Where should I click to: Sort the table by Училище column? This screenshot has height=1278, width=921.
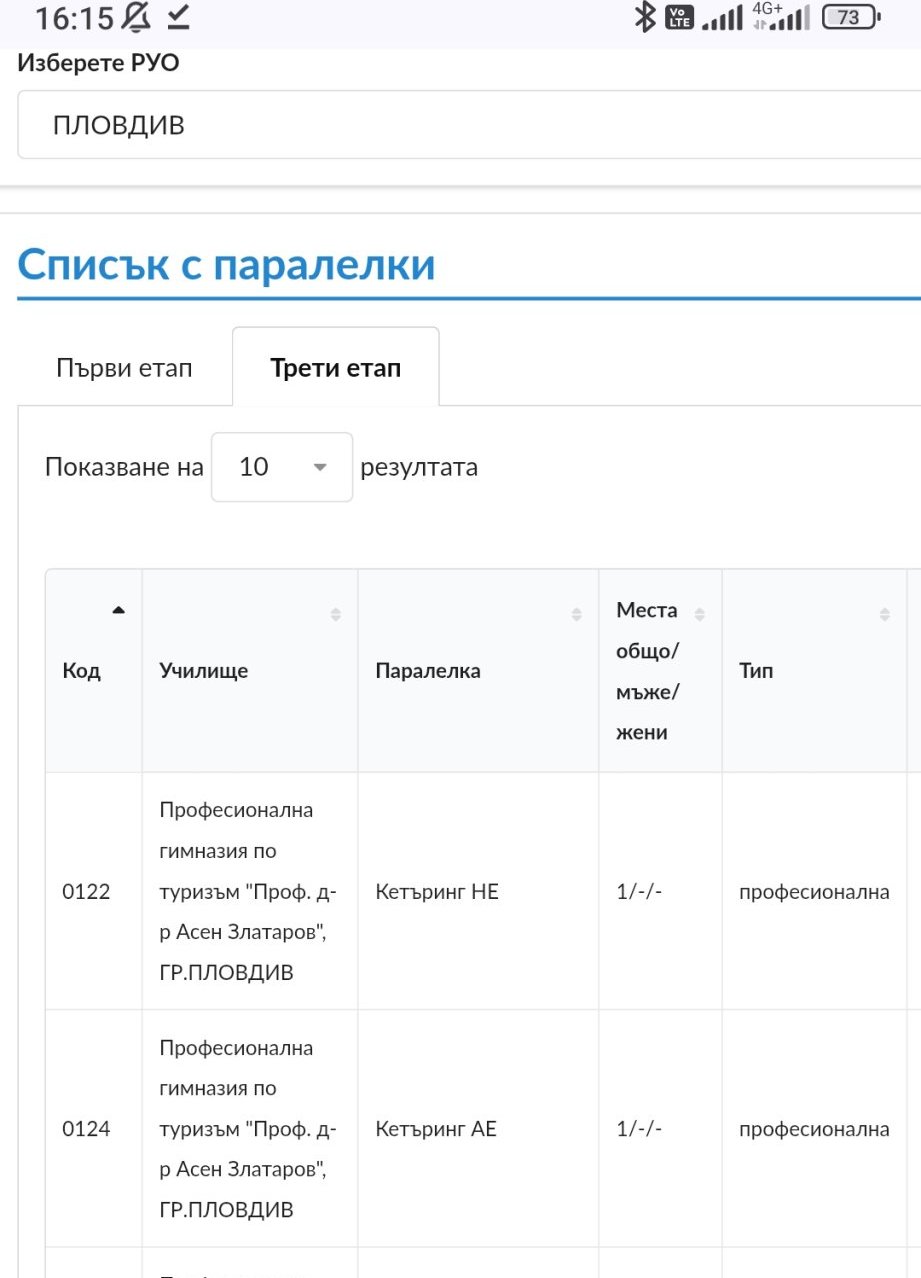coord(336,614)
